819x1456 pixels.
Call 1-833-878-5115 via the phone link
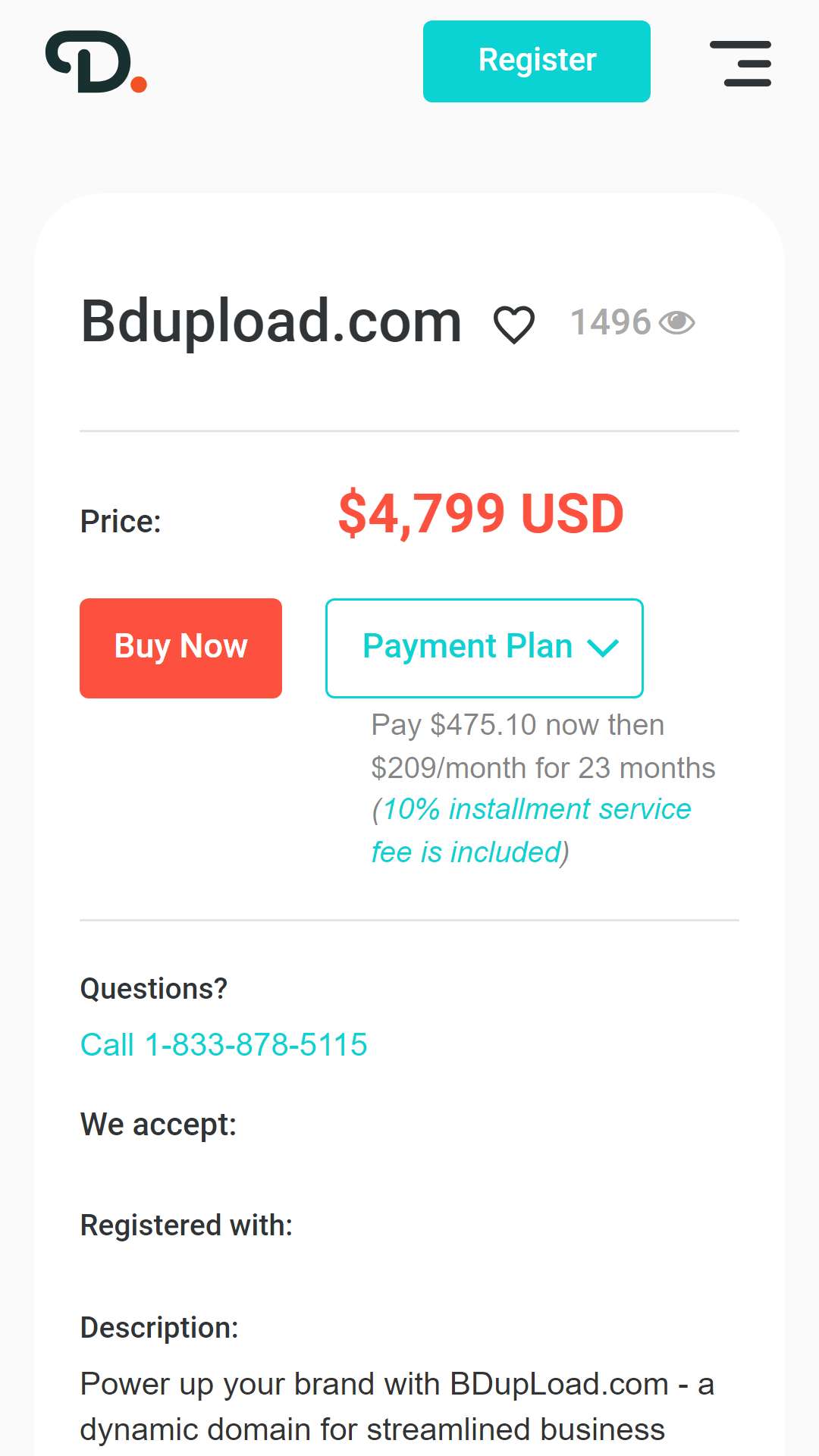pos(224,1045)
